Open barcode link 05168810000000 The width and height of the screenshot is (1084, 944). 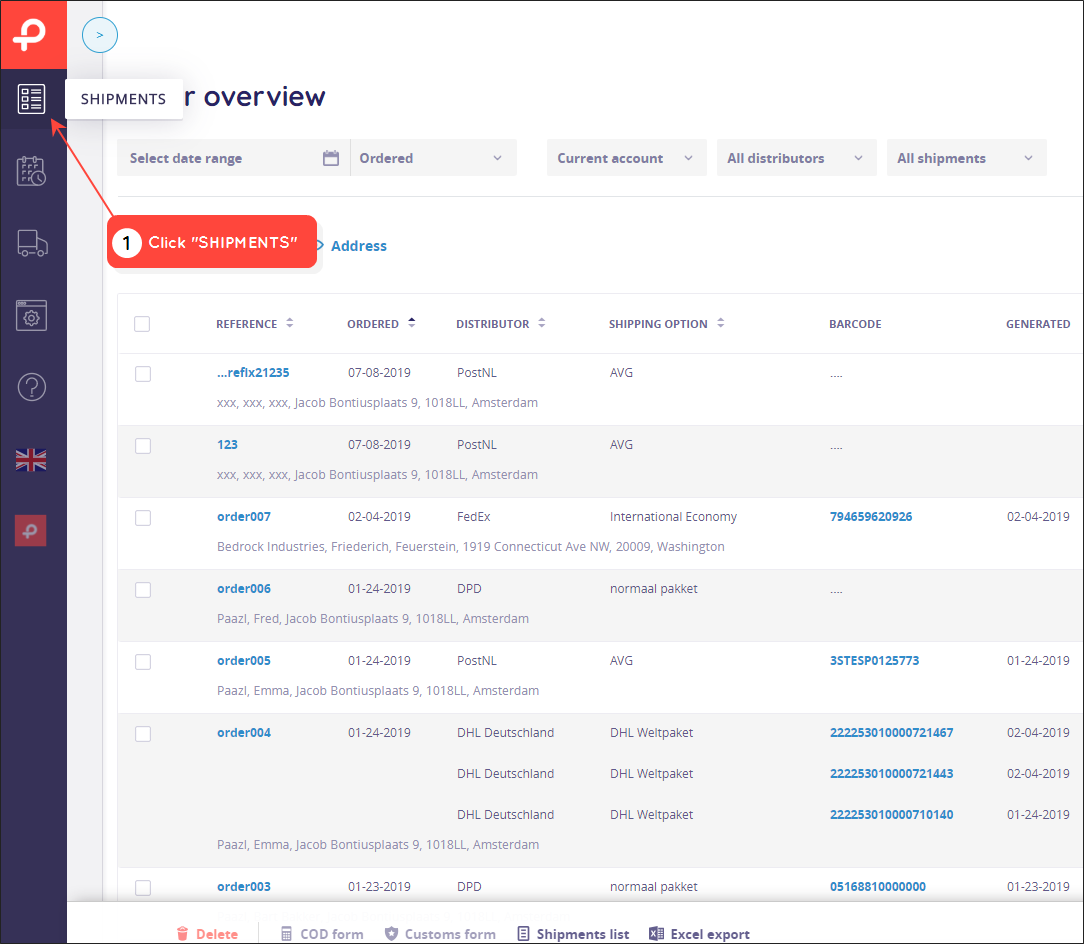[878, 887]
